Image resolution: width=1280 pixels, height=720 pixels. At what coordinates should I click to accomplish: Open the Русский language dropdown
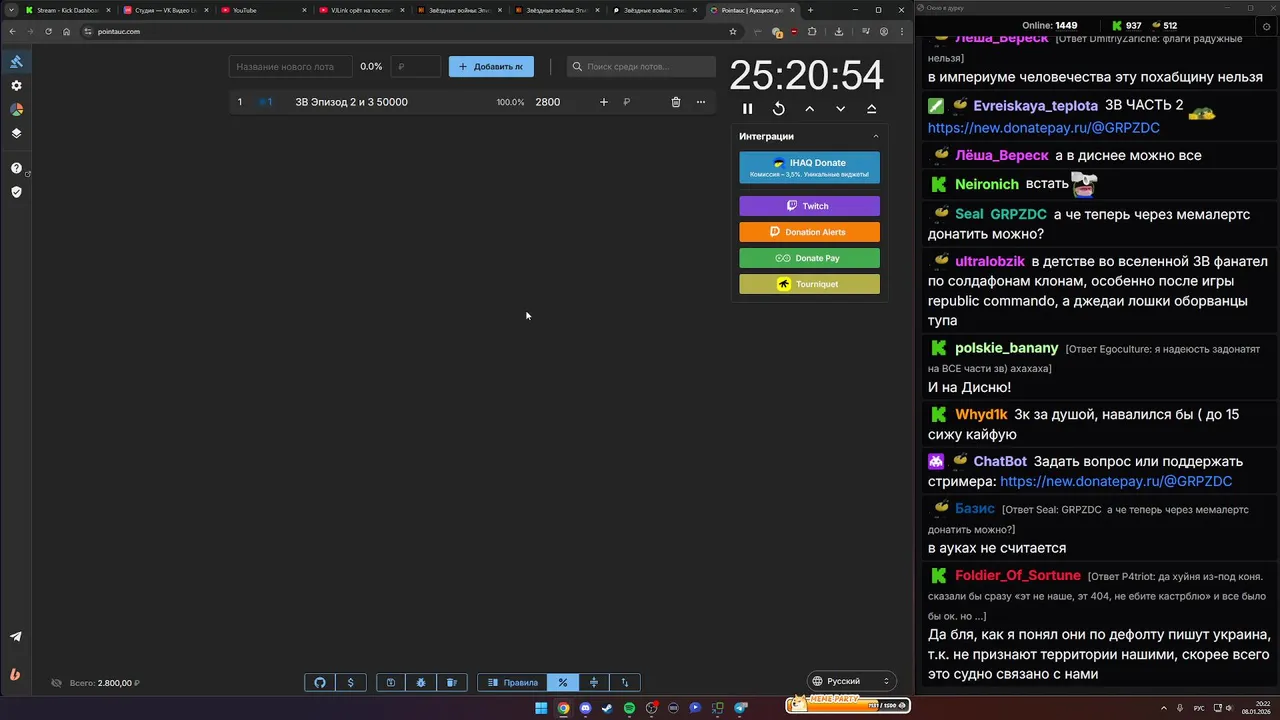[850, 681]
